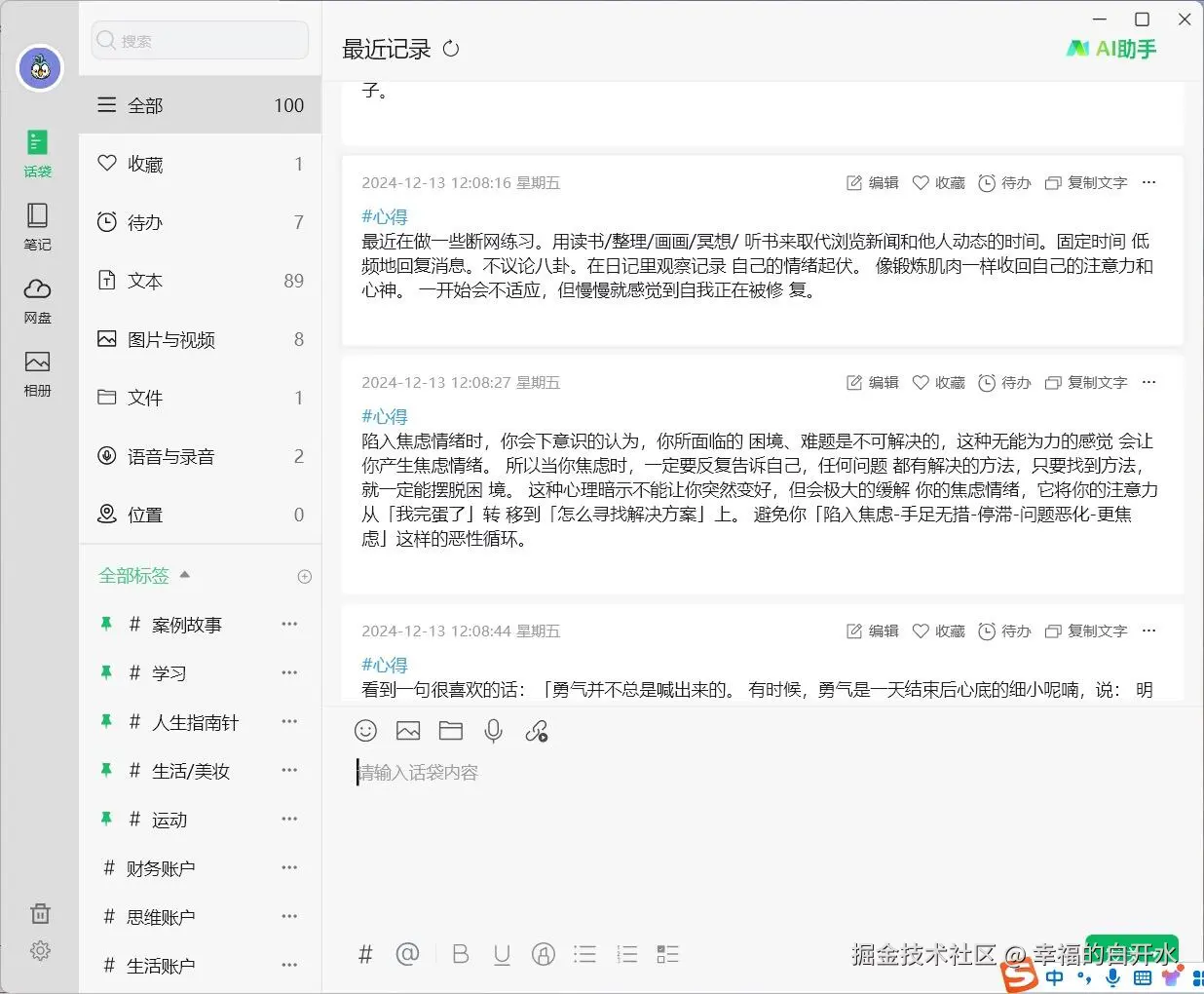Insert an image into the note
The height and width of the screenshot is (994, 1204).
coord(408,731)
